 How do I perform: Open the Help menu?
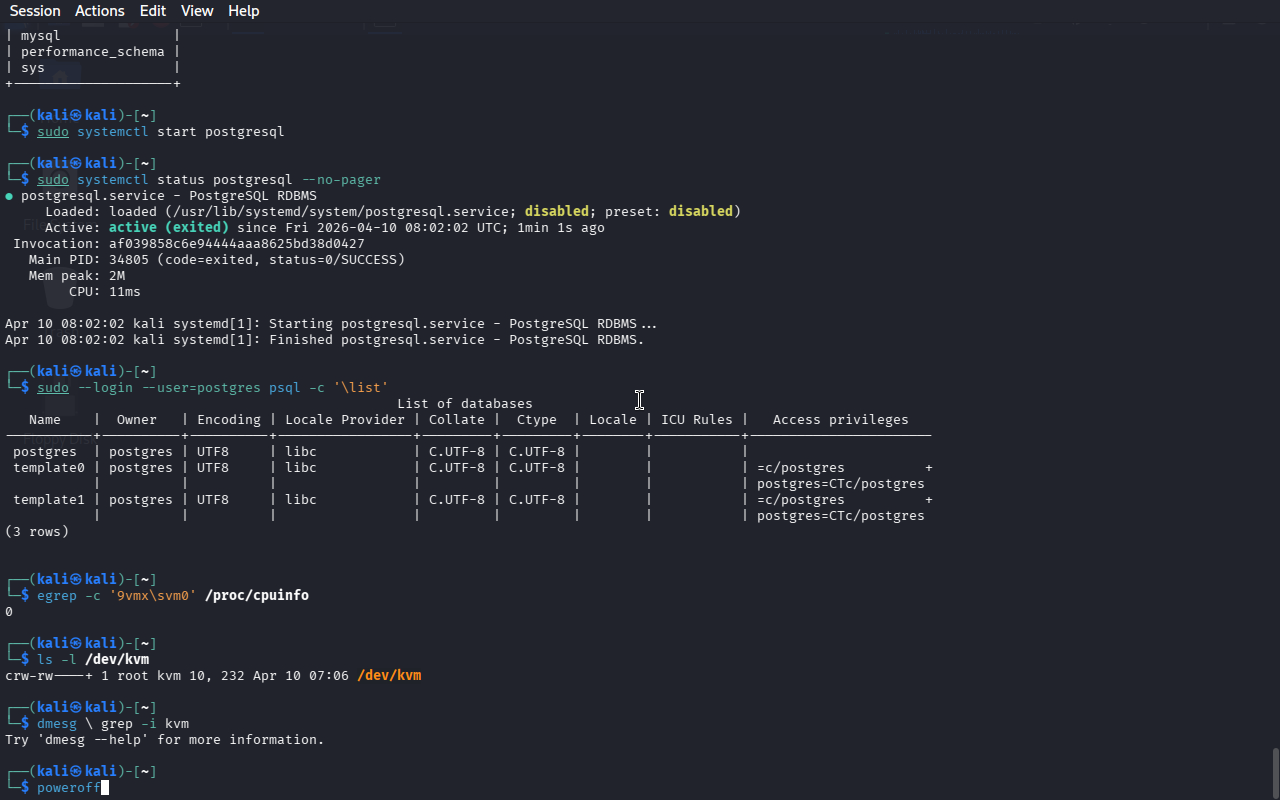pyautogui.click(x=243, y=11)
